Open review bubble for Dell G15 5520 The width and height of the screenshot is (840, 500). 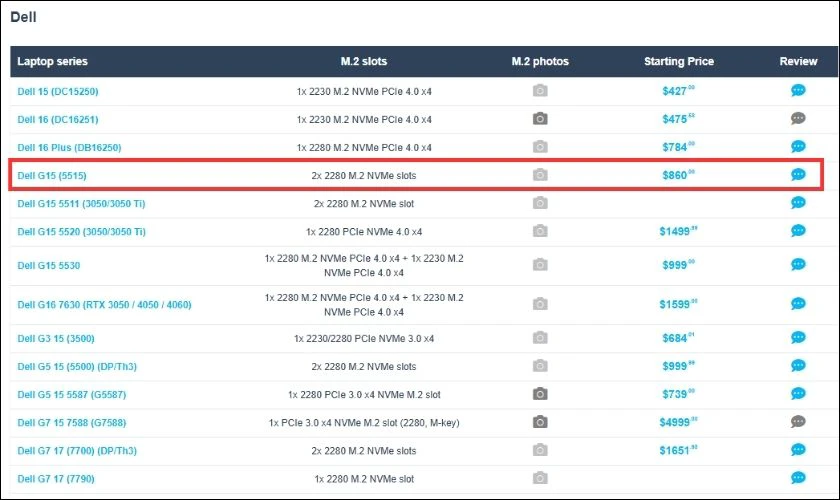[x=798, y=231]
